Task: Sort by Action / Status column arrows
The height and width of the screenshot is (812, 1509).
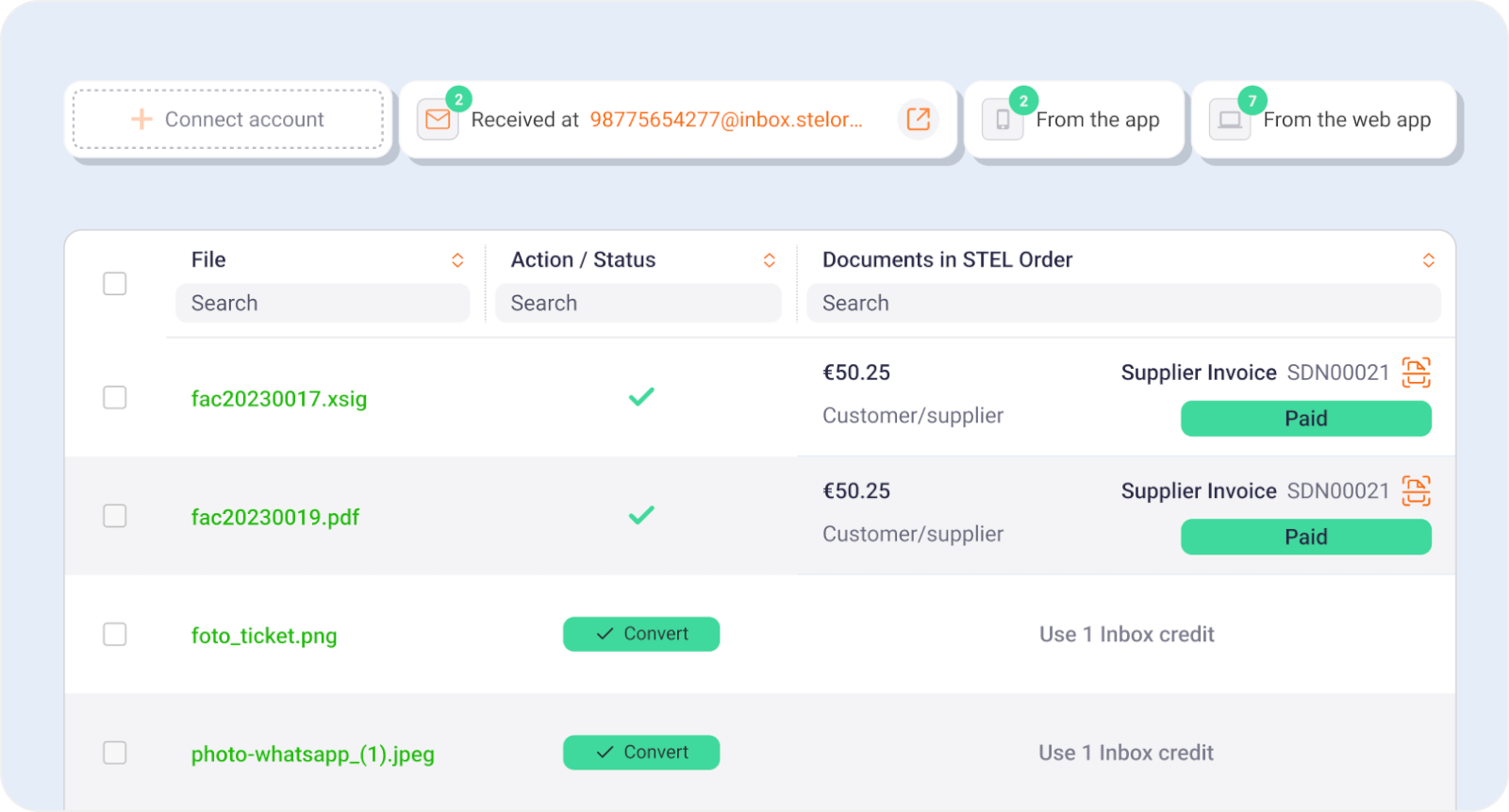Action: point(770,260)
